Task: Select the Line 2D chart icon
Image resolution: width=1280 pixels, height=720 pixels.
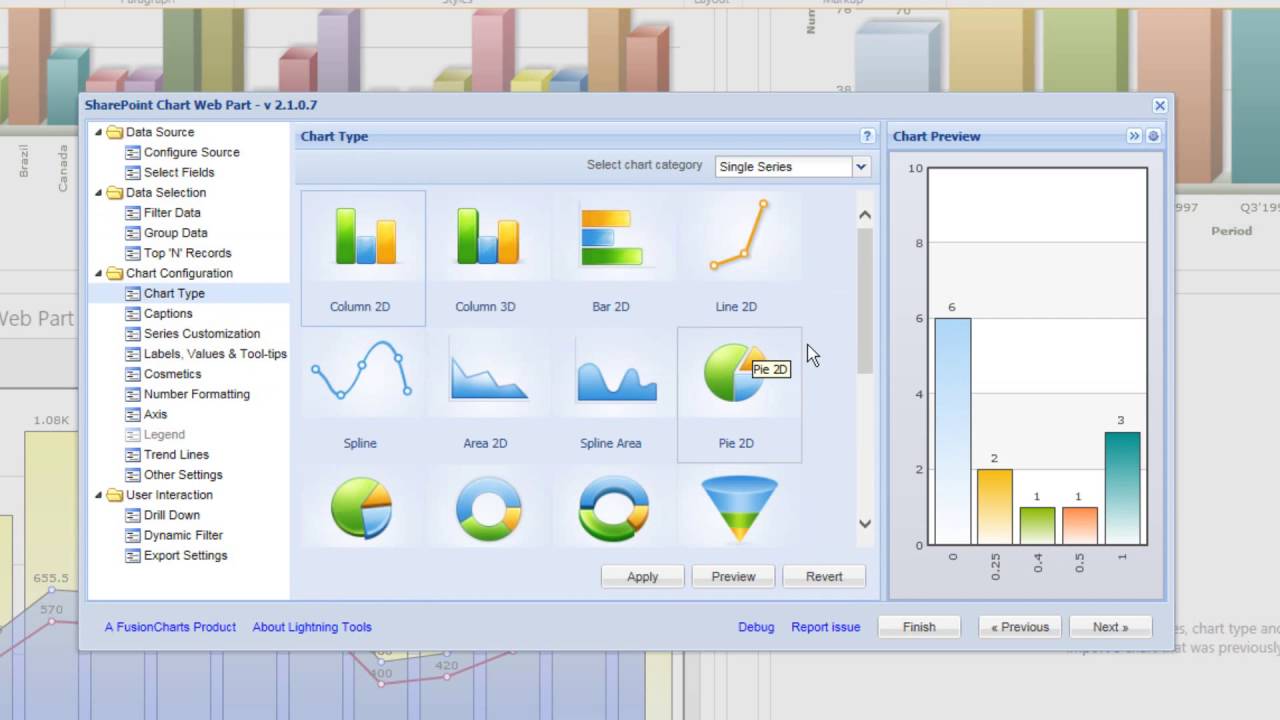Action: (x=739, y=235)
